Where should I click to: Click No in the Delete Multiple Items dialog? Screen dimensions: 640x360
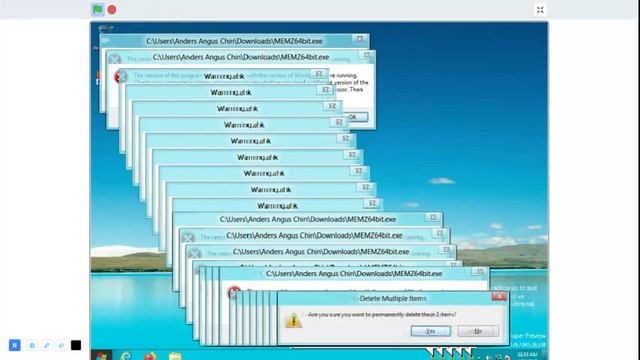478,331
